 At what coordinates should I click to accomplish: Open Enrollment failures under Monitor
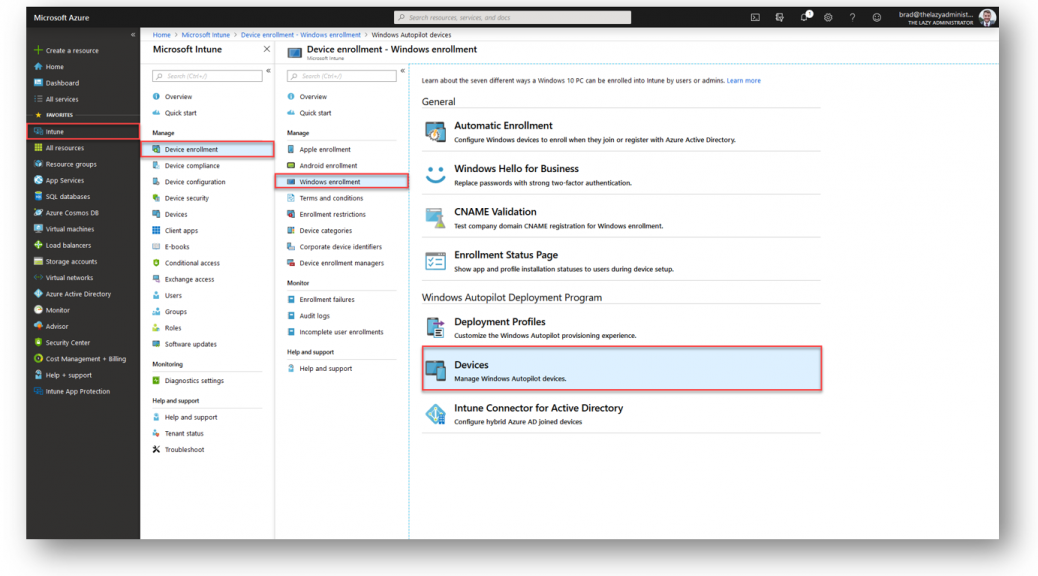click(x=327, y=299)
